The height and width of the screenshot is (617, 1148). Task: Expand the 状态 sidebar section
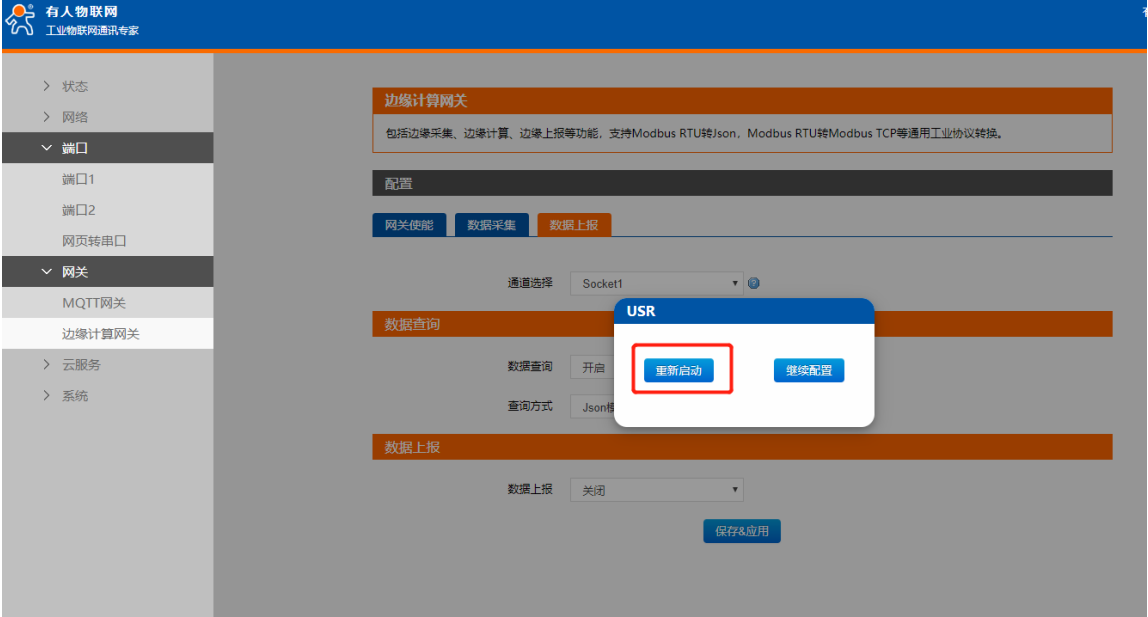click(75, 86)
